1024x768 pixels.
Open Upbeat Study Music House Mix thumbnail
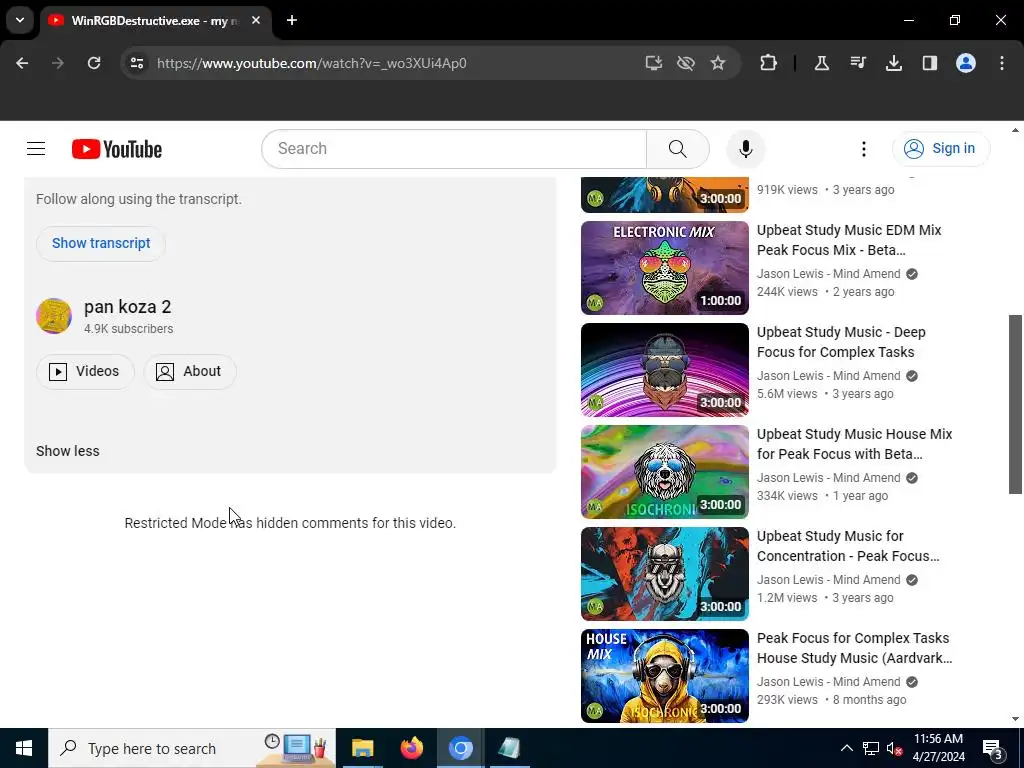664,472
